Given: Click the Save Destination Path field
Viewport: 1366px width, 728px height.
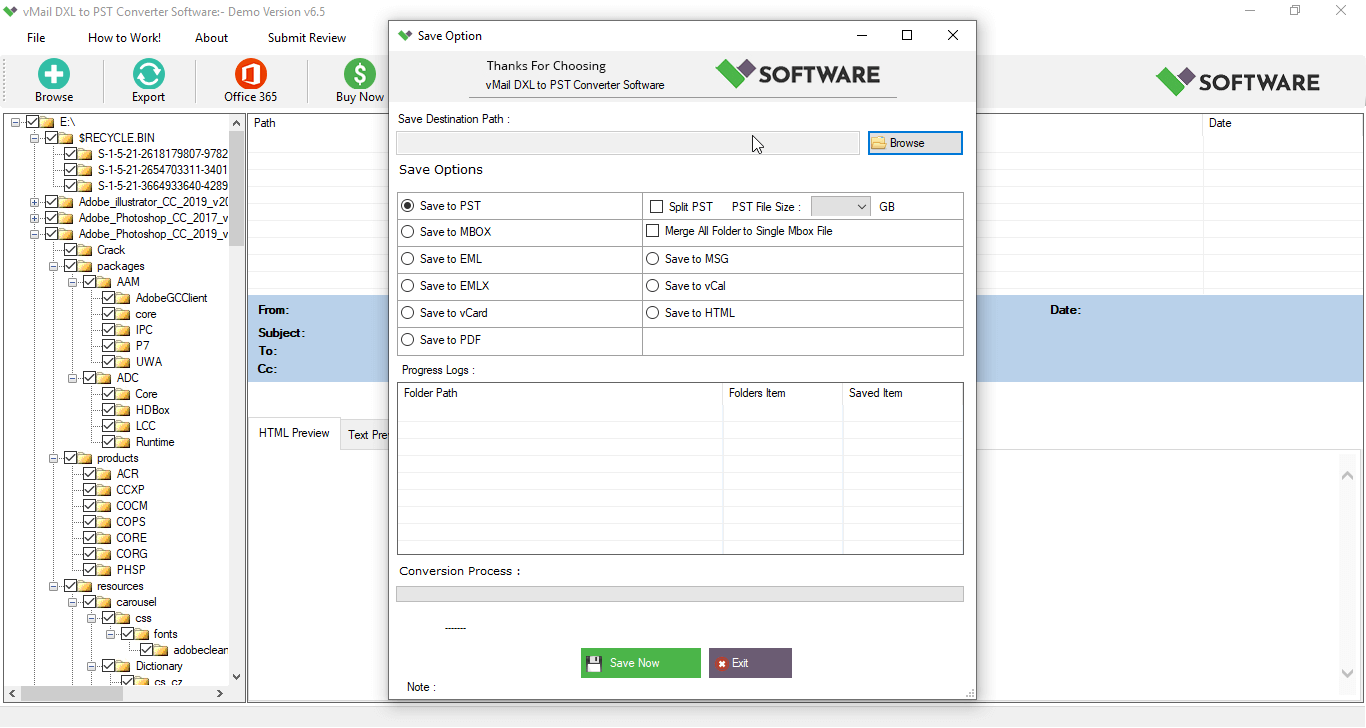Looking at the screenshot, I should [x=628, y=143].
